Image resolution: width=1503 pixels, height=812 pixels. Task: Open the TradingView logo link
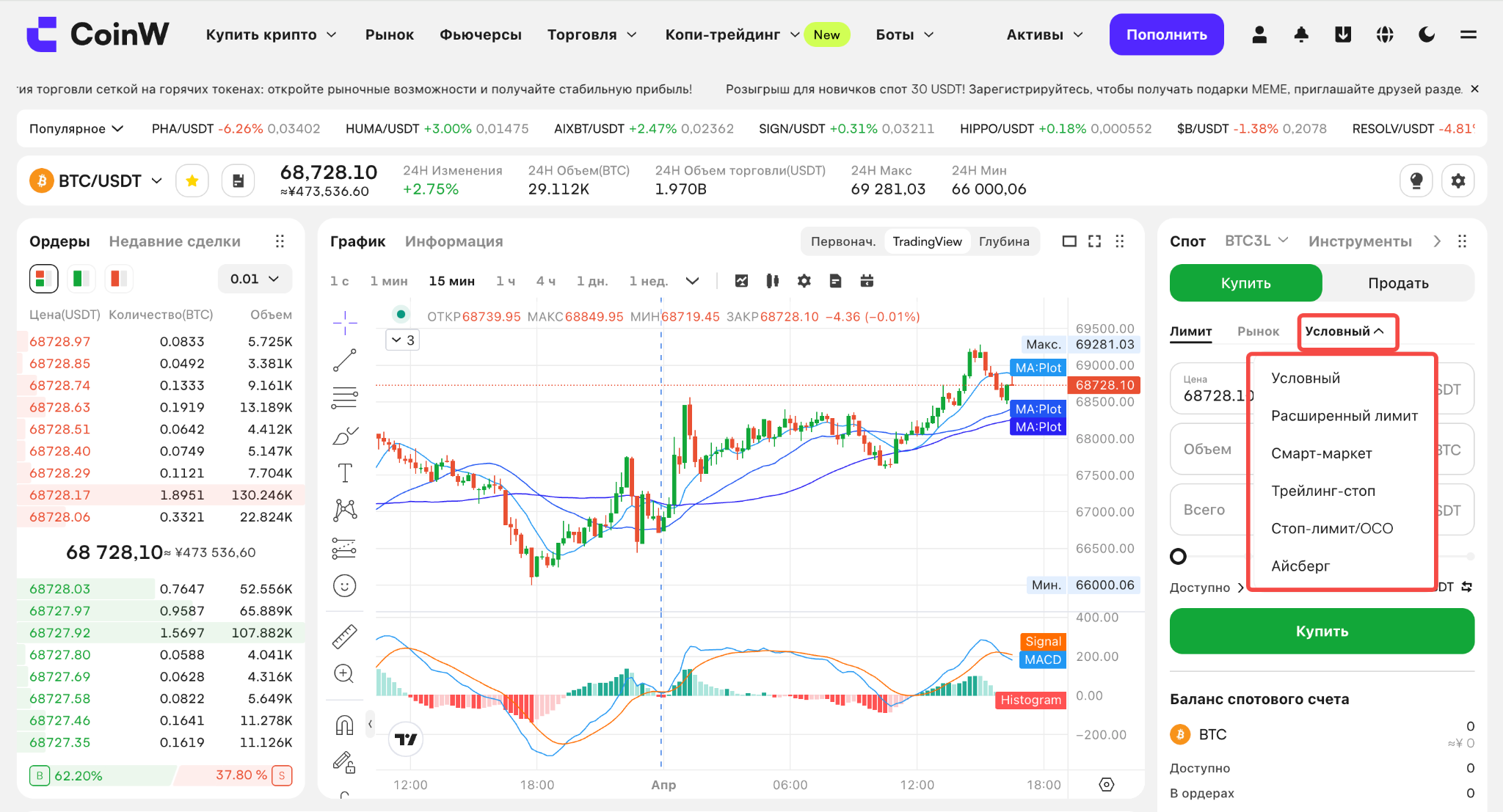(x=406, y=739)
